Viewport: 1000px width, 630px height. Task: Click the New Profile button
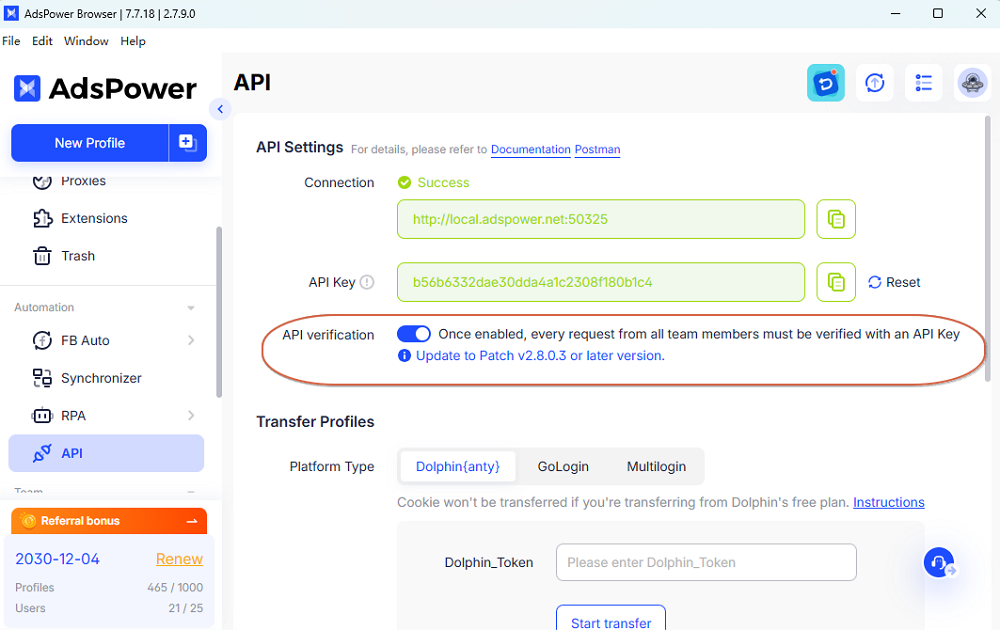pyautogui.click(x=90, y=143)
